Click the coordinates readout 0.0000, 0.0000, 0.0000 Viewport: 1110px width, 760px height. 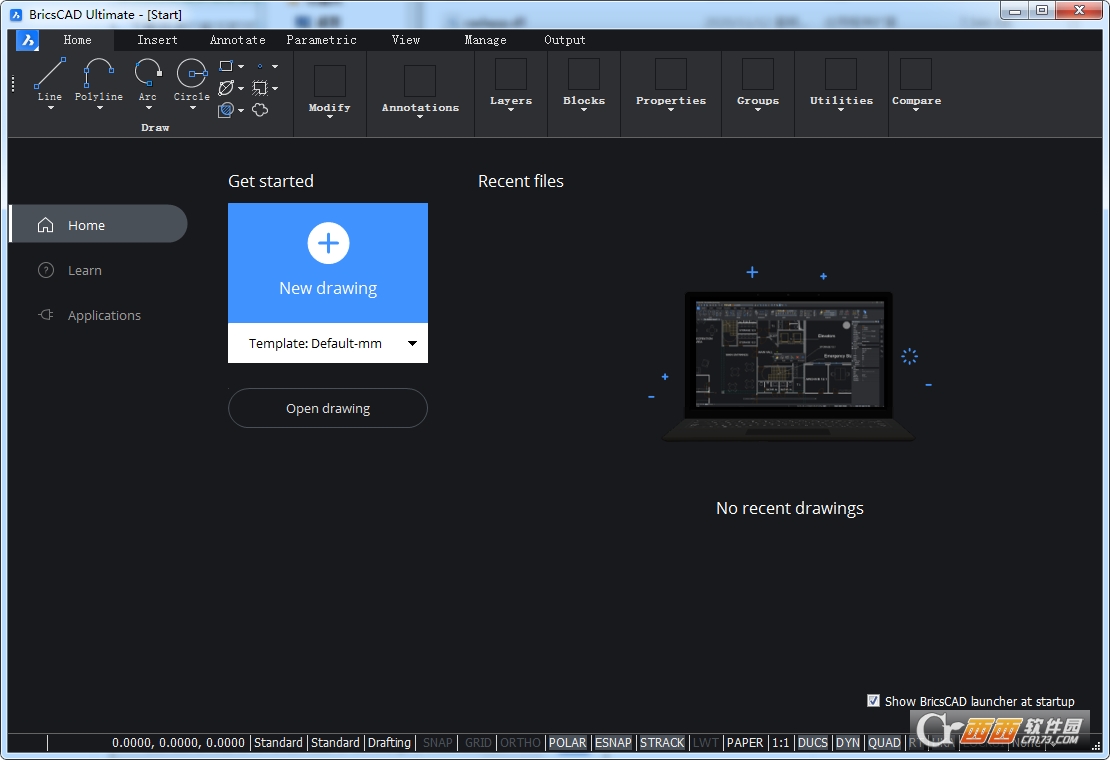[178, 742]
